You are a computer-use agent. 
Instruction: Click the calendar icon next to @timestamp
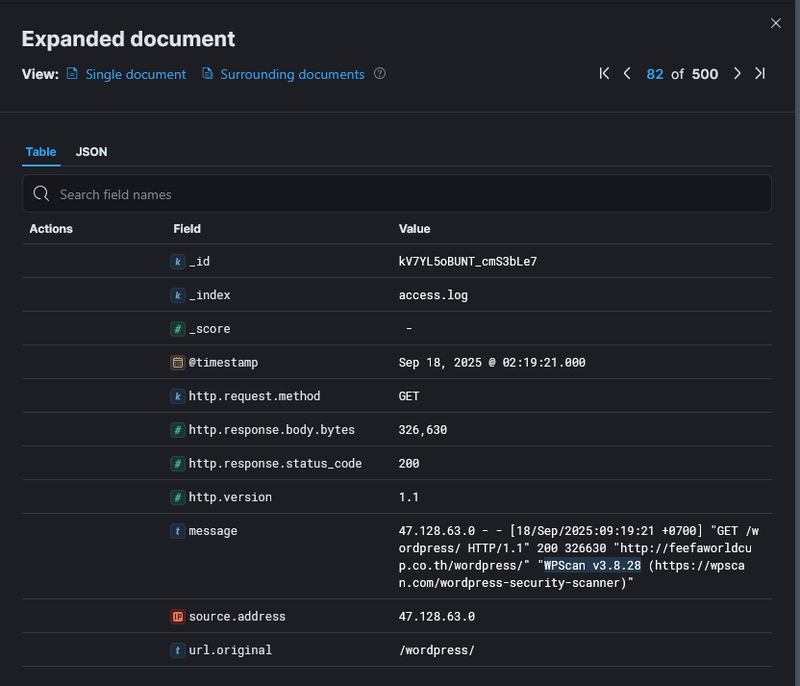point(177,363)
